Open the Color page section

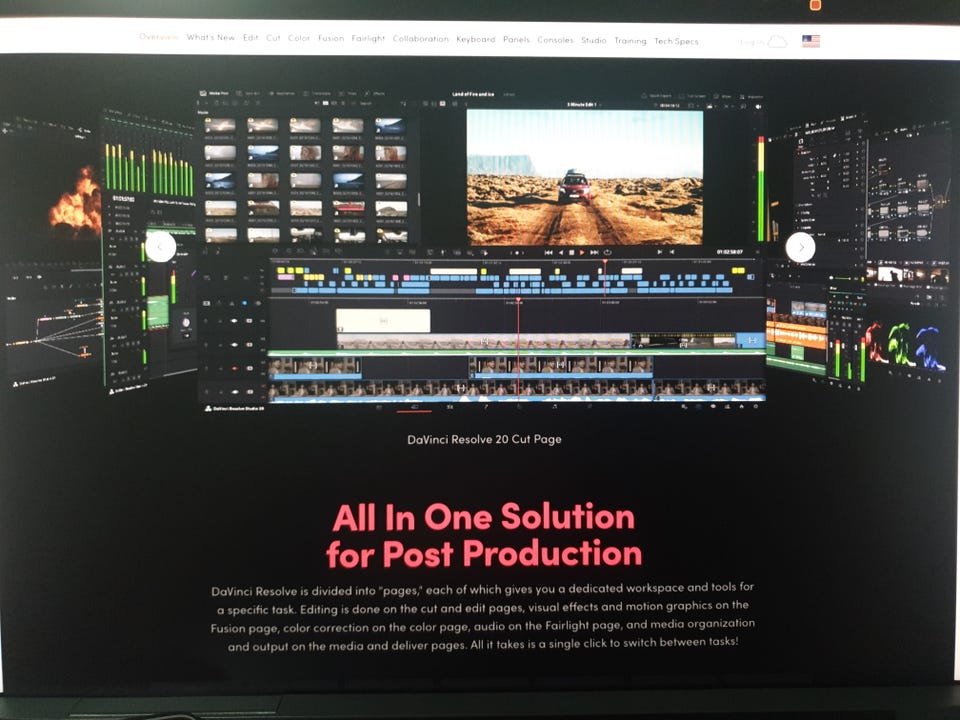pos(299,38)
